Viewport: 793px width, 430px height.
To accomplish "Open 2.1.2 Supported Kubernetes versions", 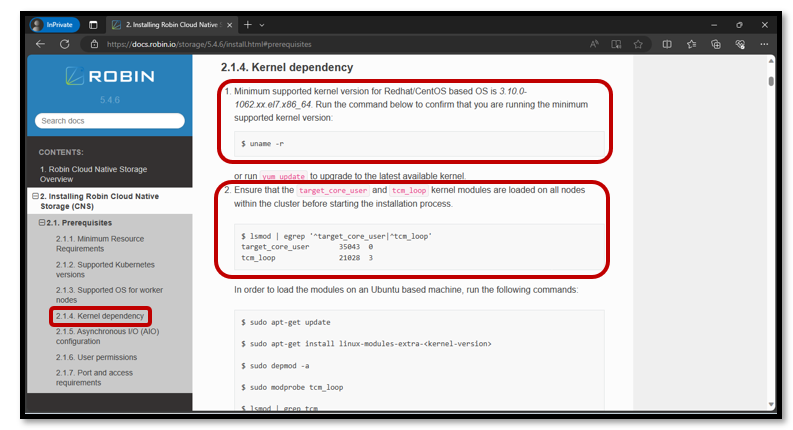I will [x=105, y=270].
